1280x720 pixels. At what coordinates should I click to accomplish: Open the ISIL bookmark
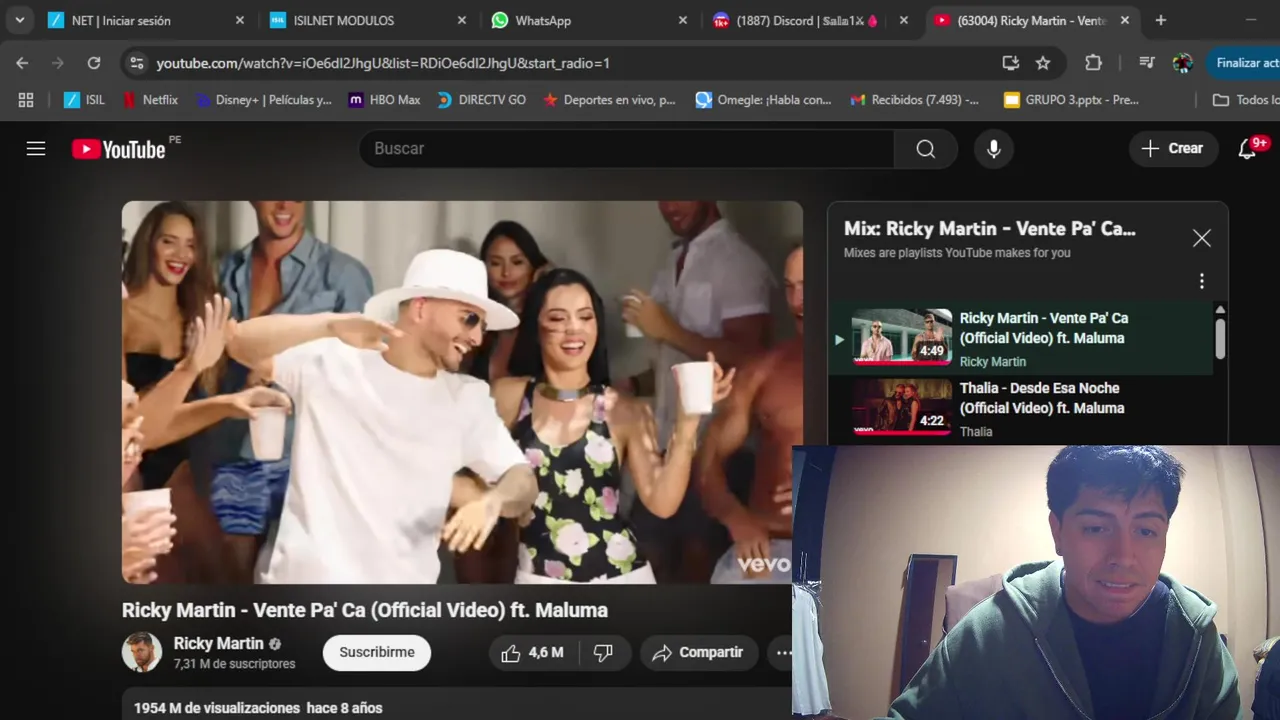[84, 100]
